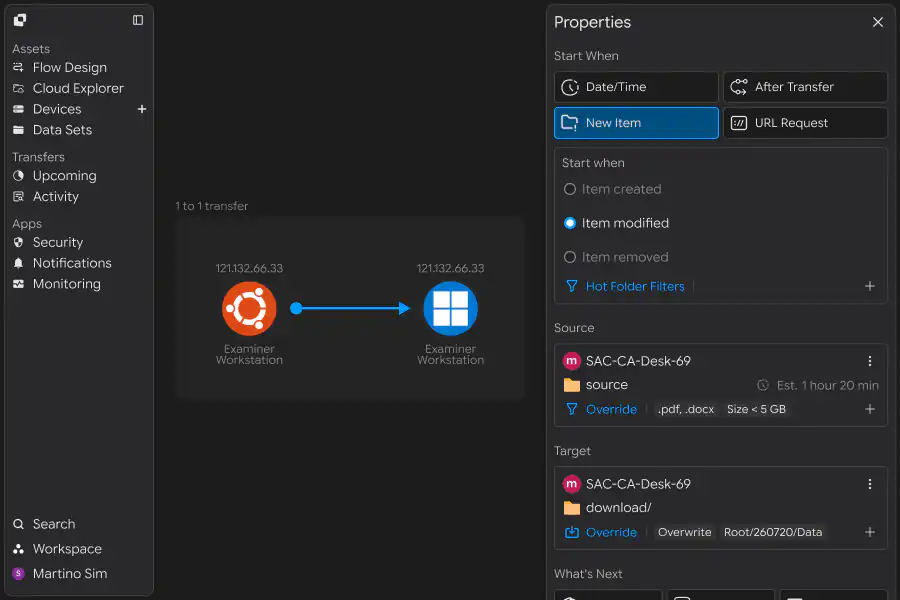Open Search in sidebar

44,524
